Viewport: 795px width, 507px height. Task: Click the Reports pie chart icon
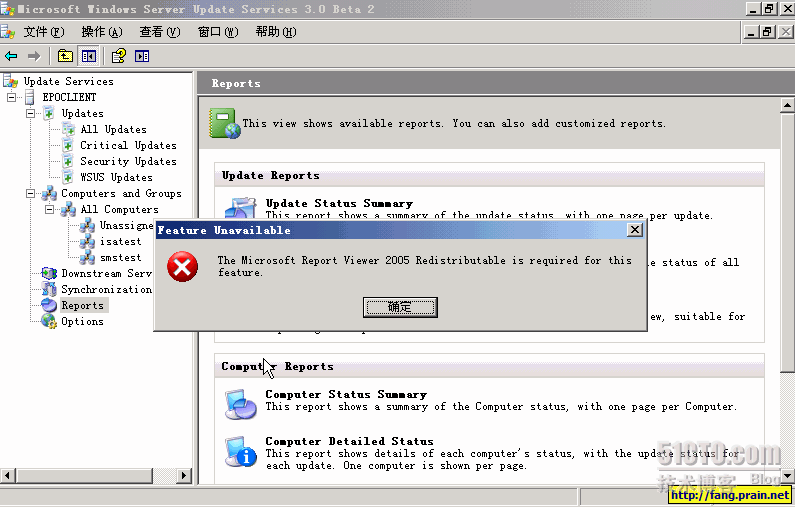[x=49, y=305]
